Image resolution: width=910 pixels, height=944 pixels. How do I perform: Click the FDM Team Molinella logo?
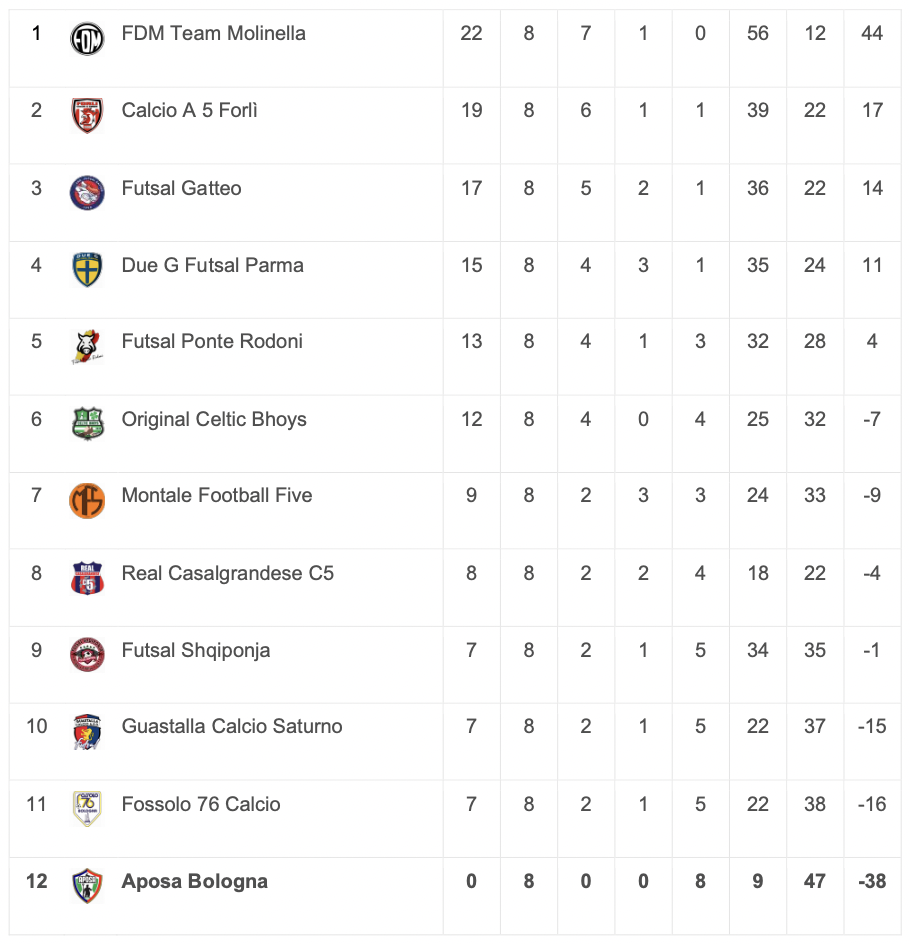(88, 39)
